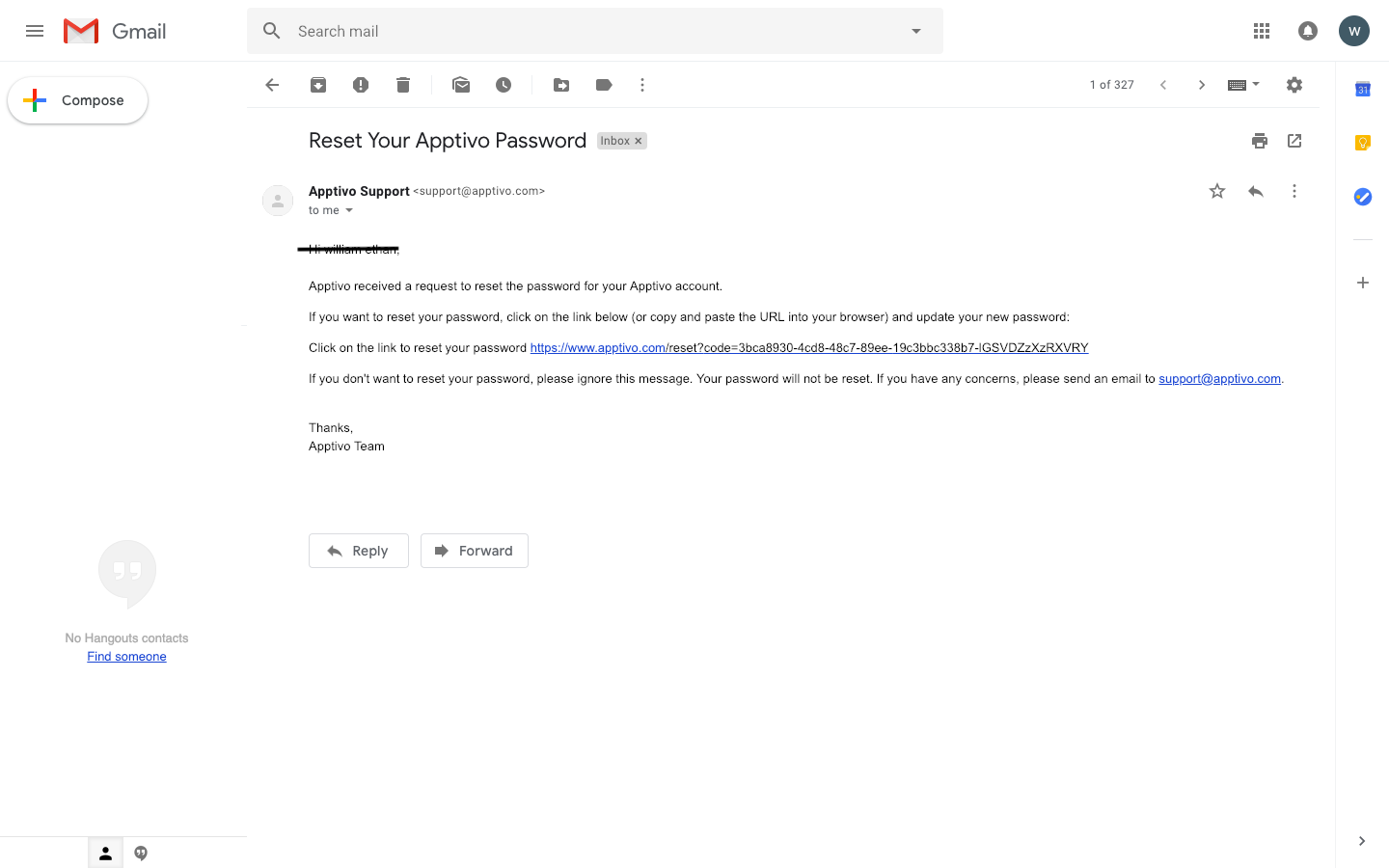Expand search options dropdown arrow
Image resolution: width=1389 pixels, height=868 pixels.
pyautogui.click(x=916, y=31)
